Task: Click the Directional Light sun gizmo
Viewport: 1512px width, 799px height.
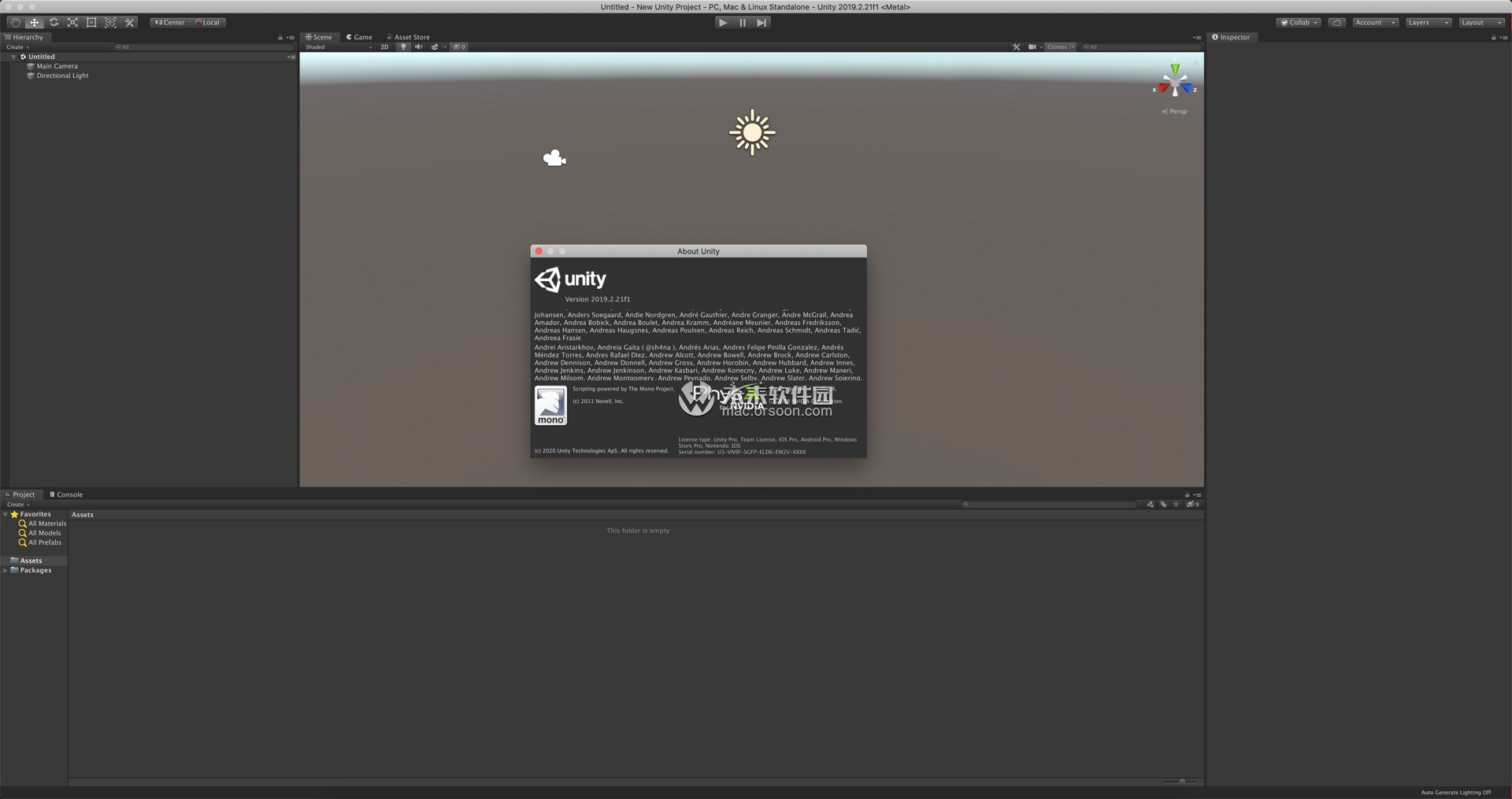Action: pyautogui.click(x=752, y=132)
